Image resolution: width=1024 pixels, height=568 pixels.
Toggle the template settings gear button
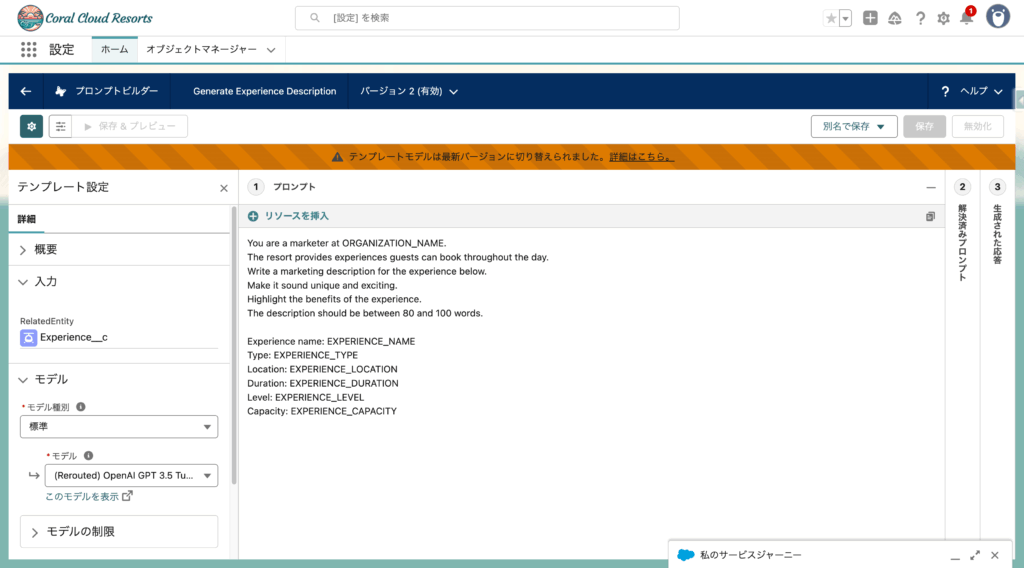click(x=32, y=126)
